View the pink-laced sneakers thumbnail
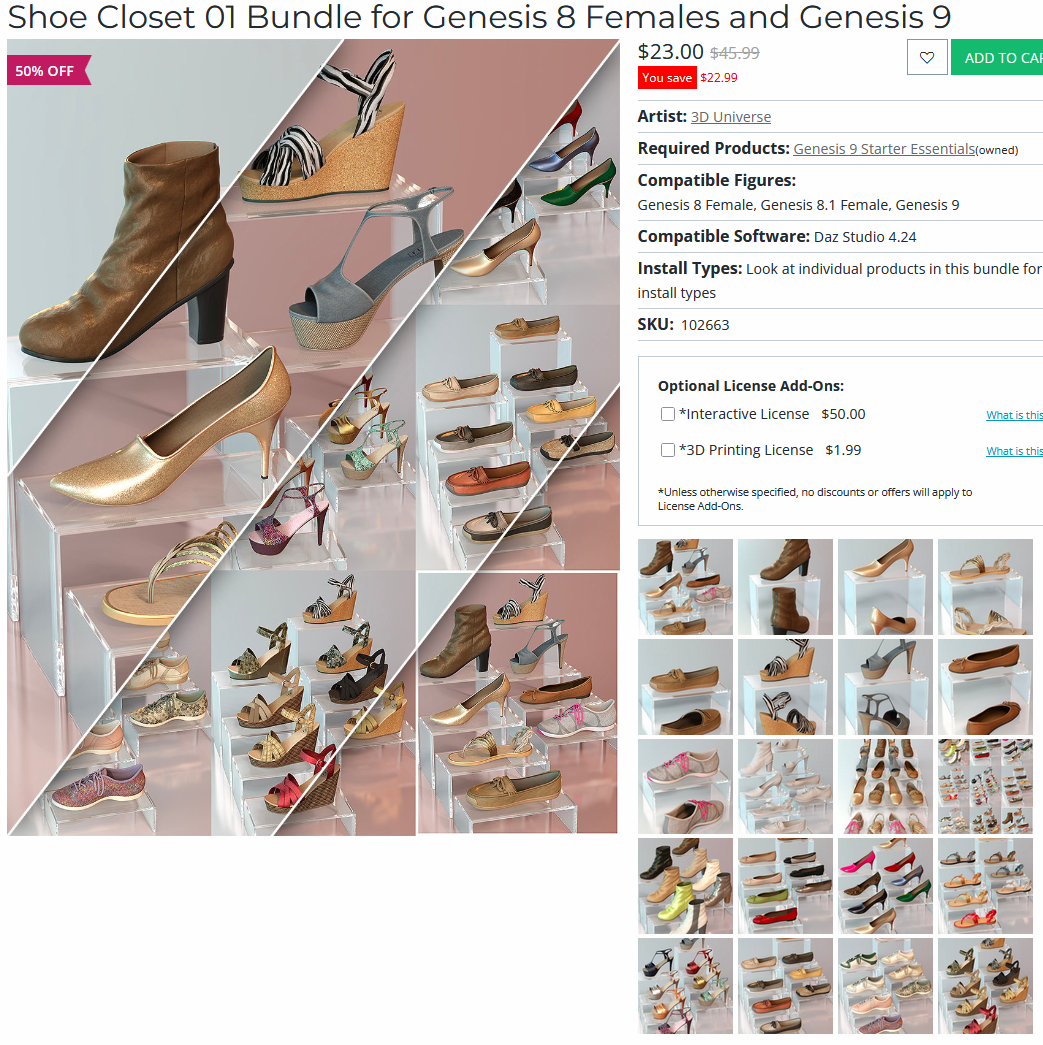Viewport: 1043px width, 1045px height. coord(685,786)
